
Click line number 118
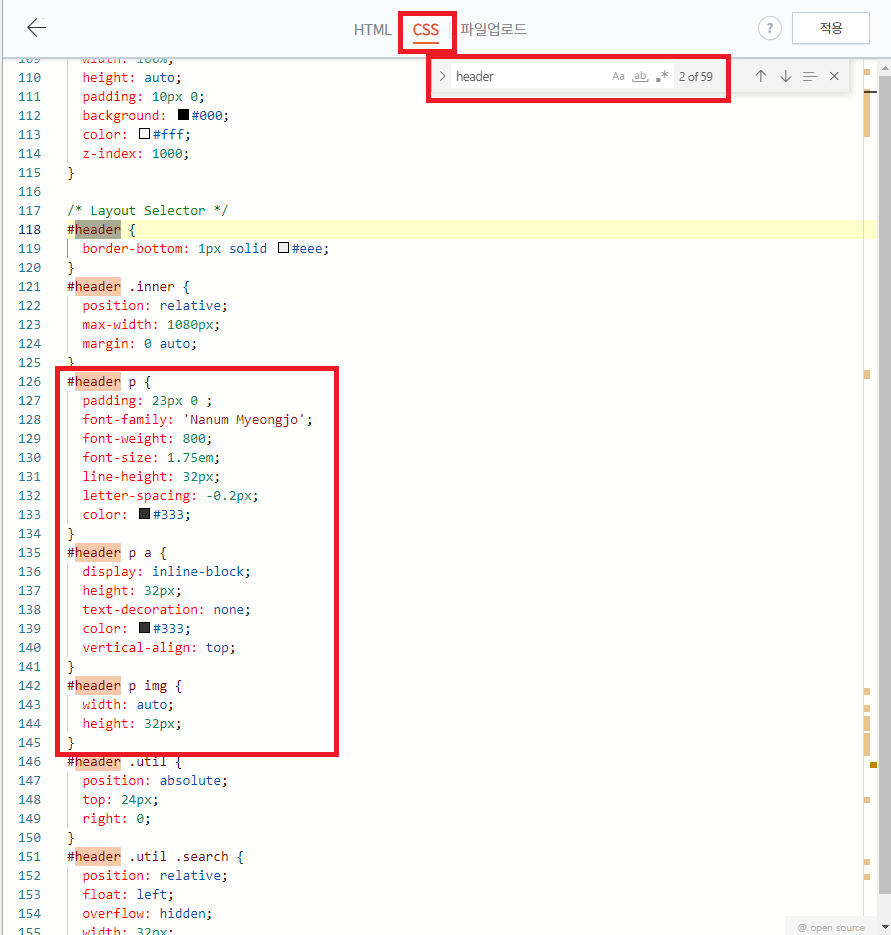30,230
